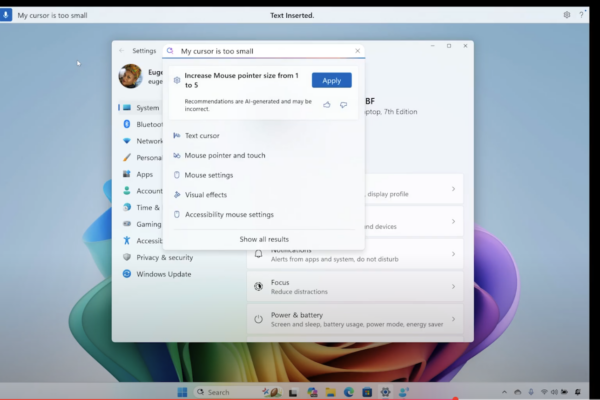600x400 pixels.
Task: Show all search results
Action: click(x=264, y=239)
